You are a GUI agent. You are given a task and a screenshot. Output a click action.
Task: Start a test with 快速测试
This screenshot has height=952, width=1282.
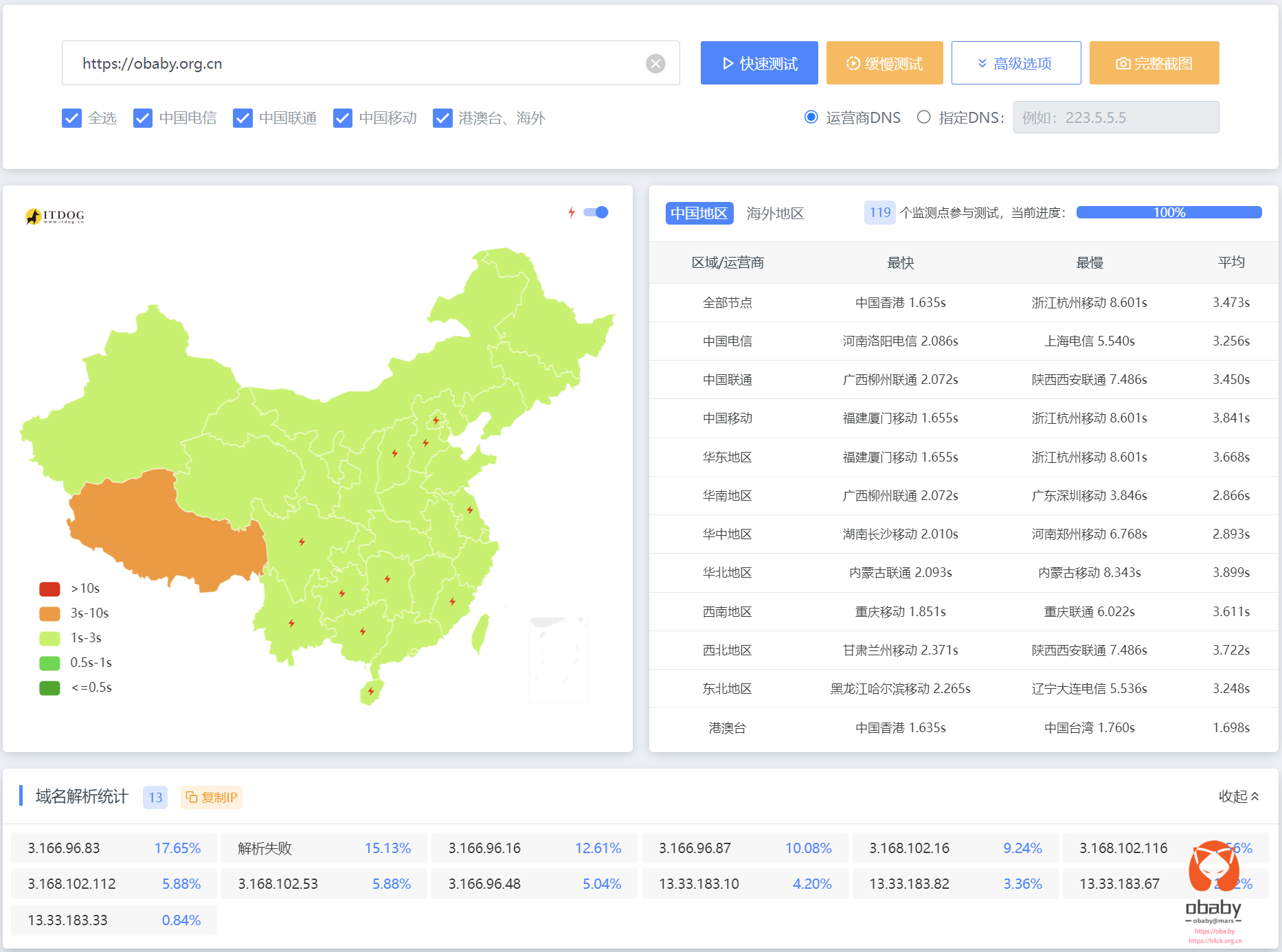pos(759,63)
